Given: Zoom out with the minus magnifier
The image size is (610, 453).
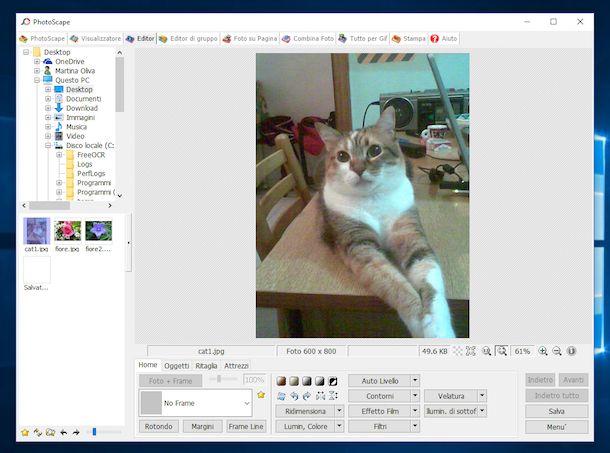Looking at the screenshot, I should point(557,351).
